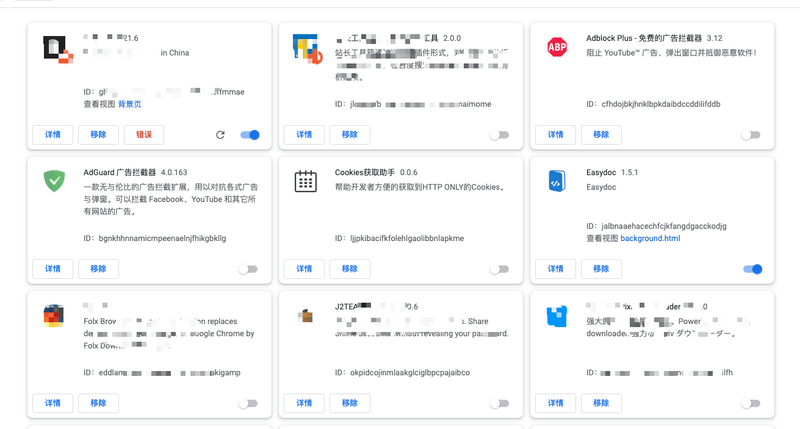Image resolution: width=800 pixels, height=429 pixels.
Task: Open 详情 for Adblock Plus
Action: click(x=555, y=135)
